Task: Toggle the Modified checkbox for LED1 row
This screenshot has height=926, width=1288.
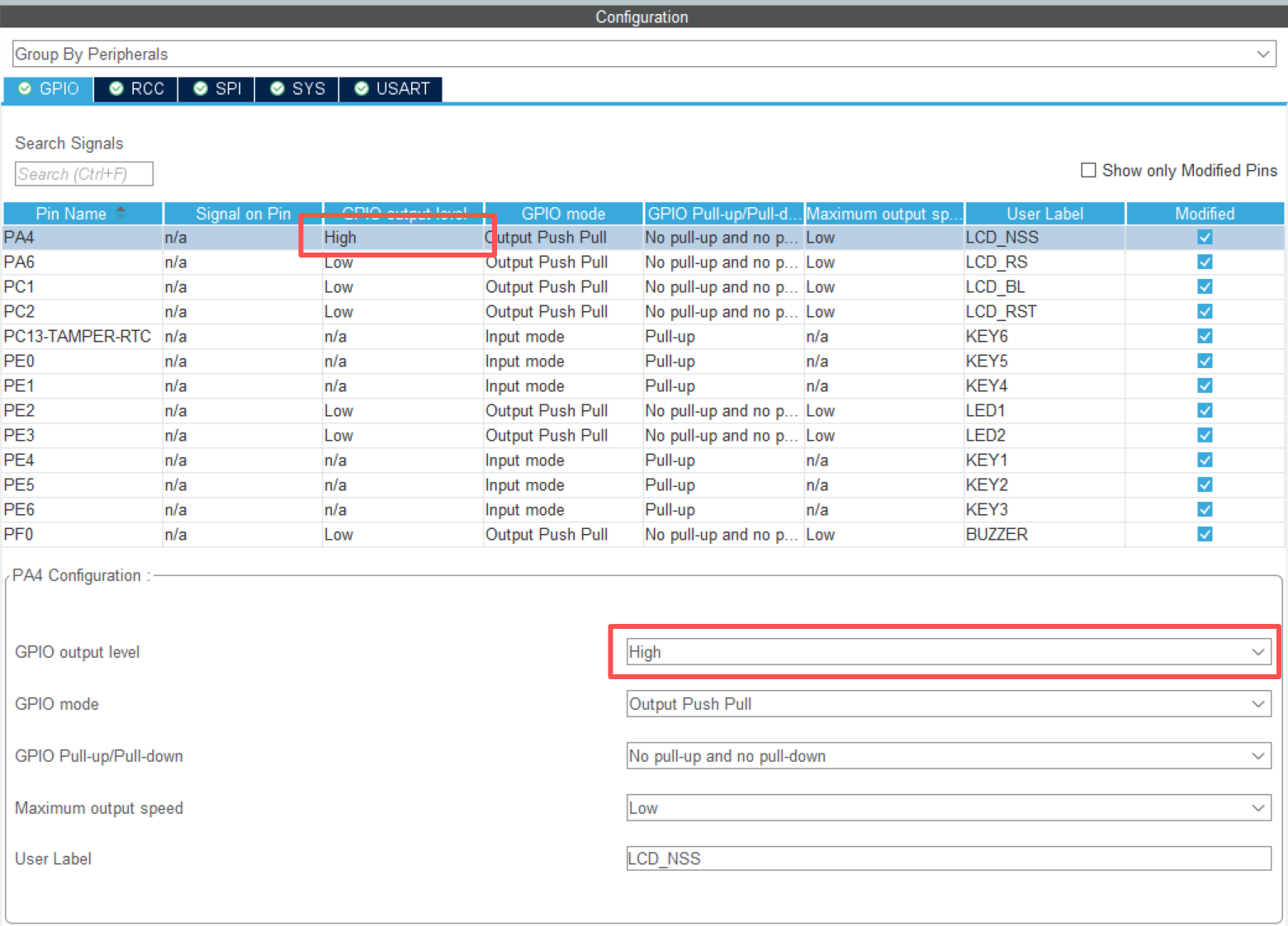Action: click(x=1205, y=410)
